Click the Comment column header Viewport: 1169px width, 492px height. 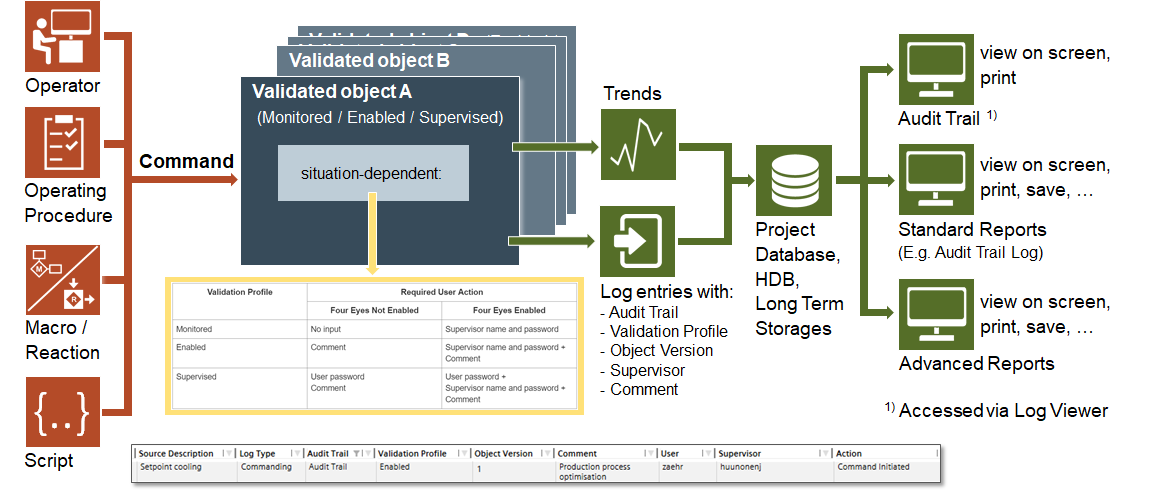[x=577, y=454]
